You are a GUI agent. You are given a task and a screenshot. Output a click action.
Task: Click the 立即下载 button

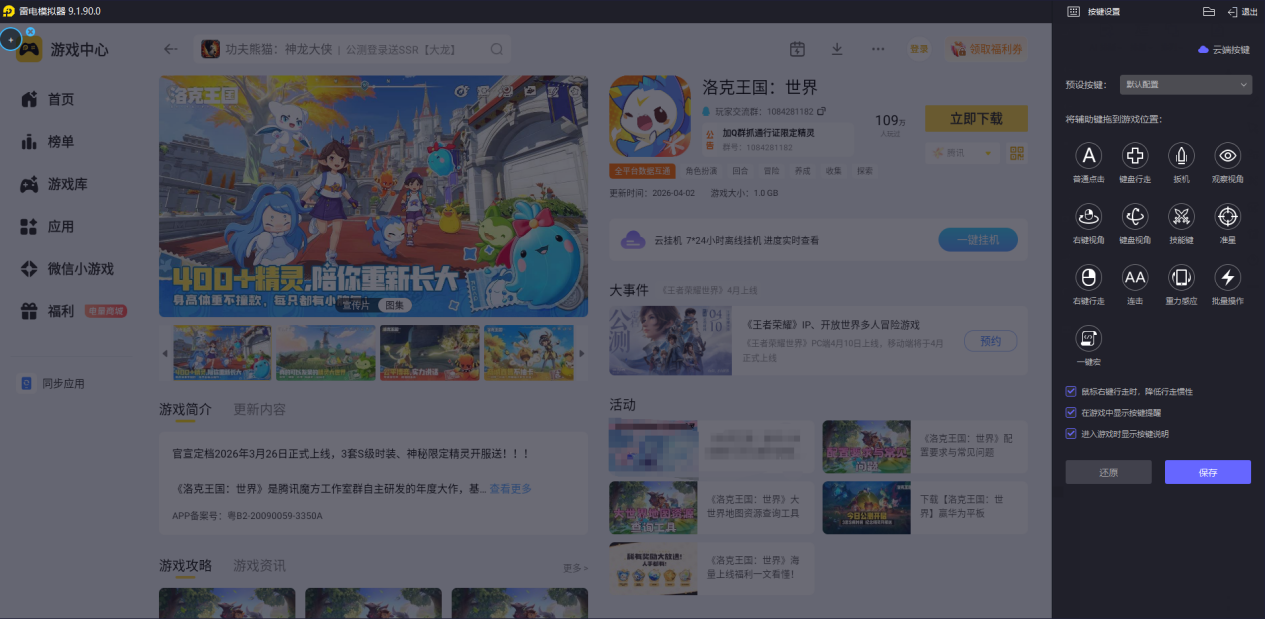[x=976, y=118]
